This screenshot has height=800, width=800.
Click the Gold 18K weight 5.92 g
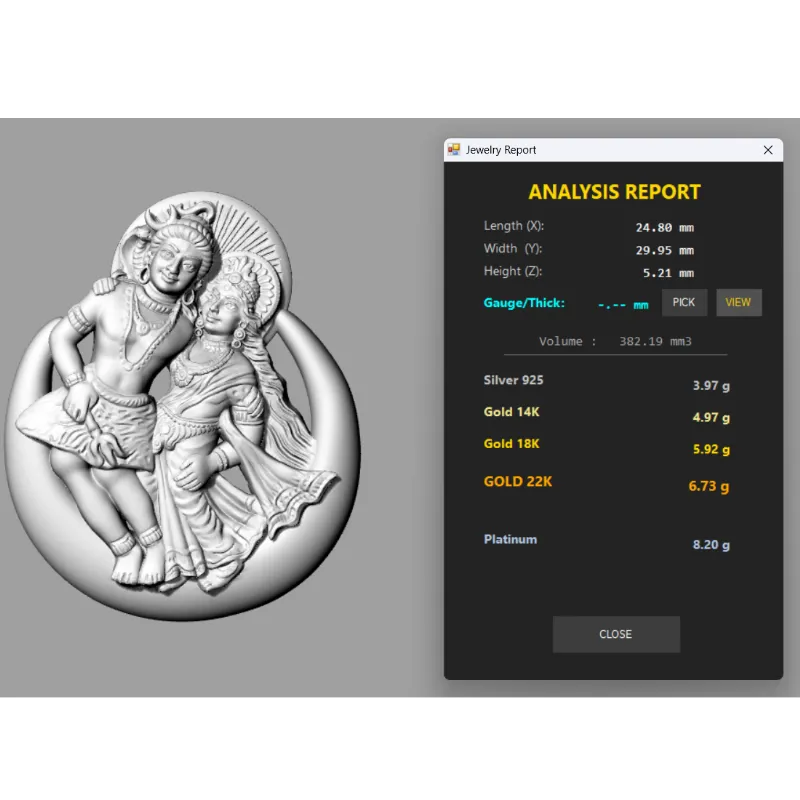coord(711,450)
